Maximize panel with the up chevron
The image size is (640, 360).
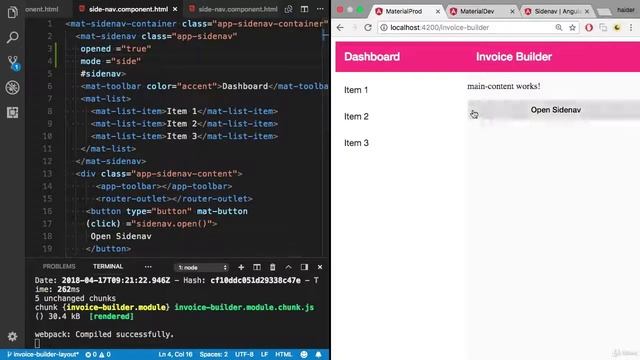pos(288,267)
